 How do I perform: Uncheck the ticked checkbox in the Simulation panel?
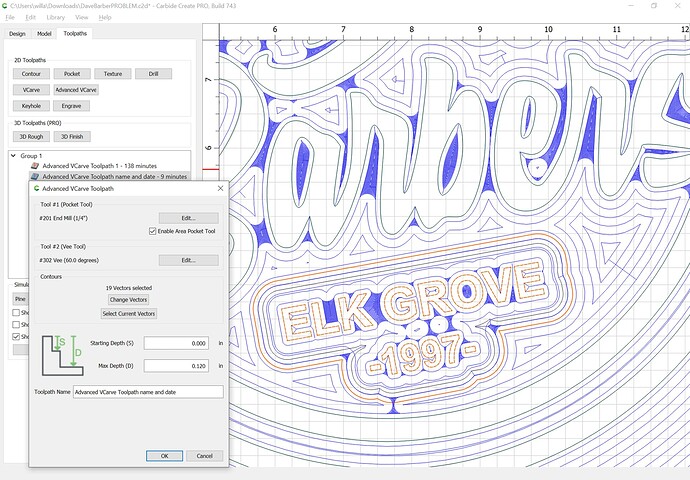point(17,337)
